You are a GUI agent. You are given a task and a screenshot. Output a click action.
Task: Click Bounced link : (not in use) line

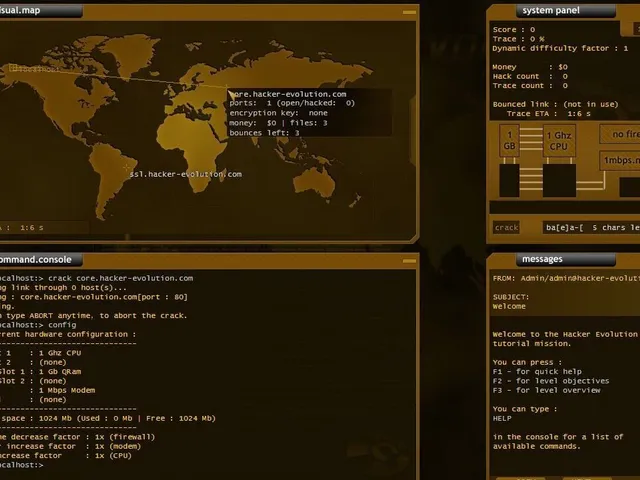click(555, 104)
